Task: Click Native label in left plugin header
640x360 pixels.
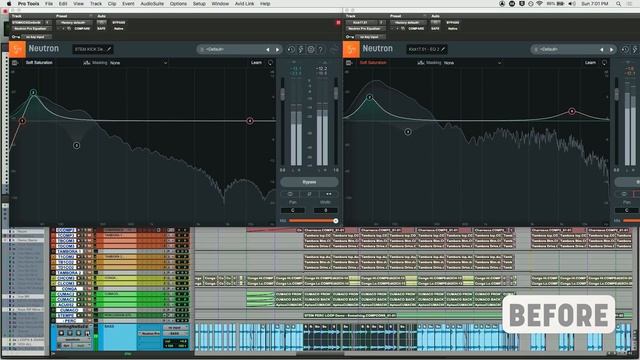Action: click(119, 29)
